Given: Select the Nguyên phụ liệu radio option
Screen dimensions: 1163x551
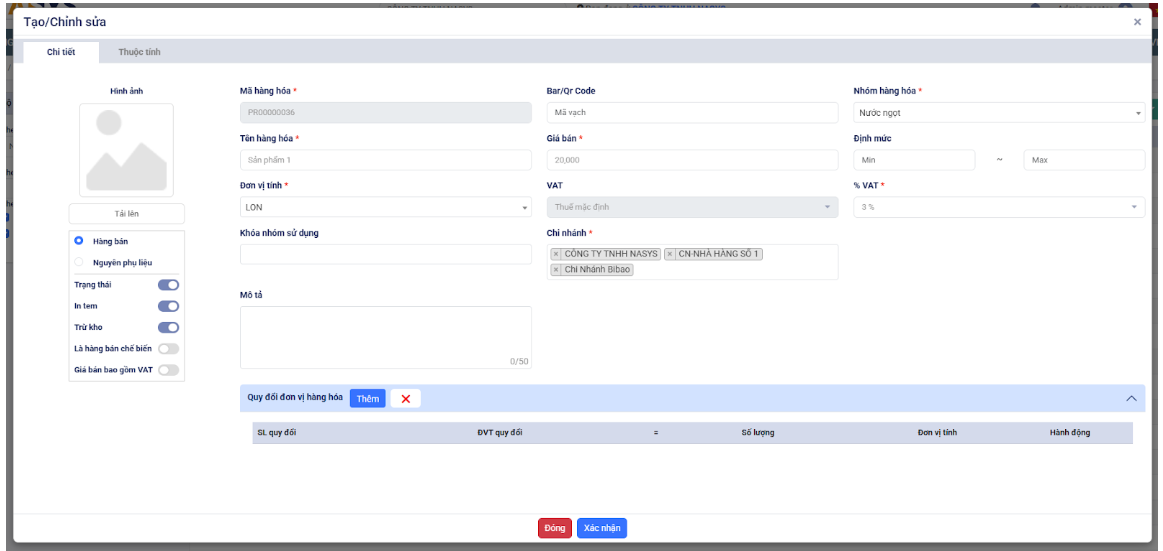Looking at the screenshot, I should coord(79,262).
